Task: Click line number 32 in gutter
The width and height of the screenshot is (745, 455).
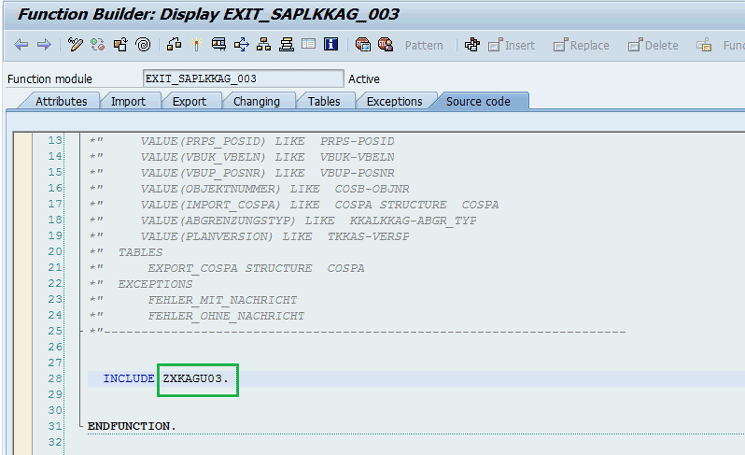Action: [55, 442]
